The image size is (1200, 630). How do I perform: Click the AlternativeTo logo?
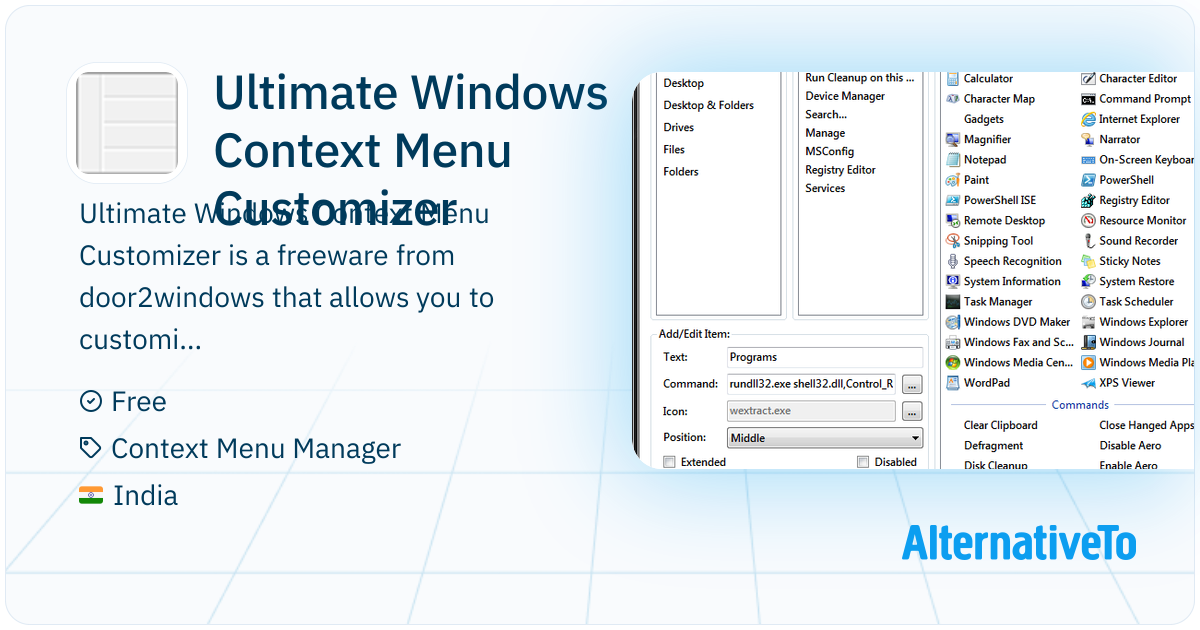coord(1019,542)
